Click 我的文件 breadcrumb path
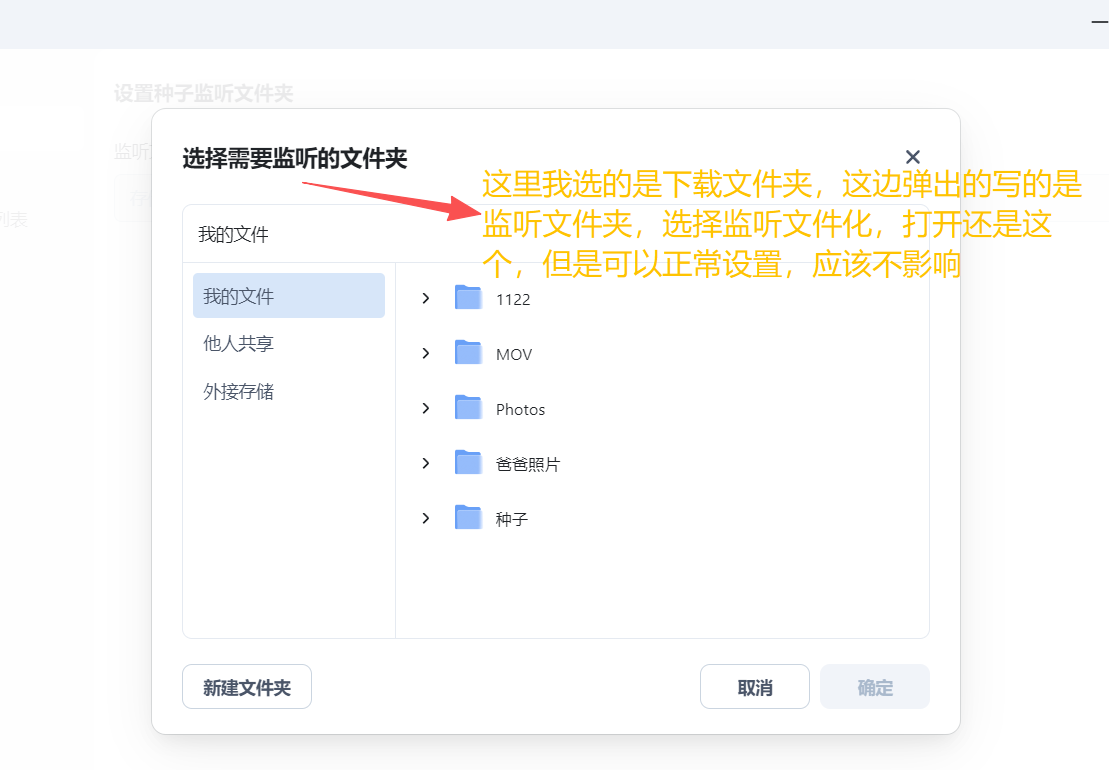 click(234, 235)
